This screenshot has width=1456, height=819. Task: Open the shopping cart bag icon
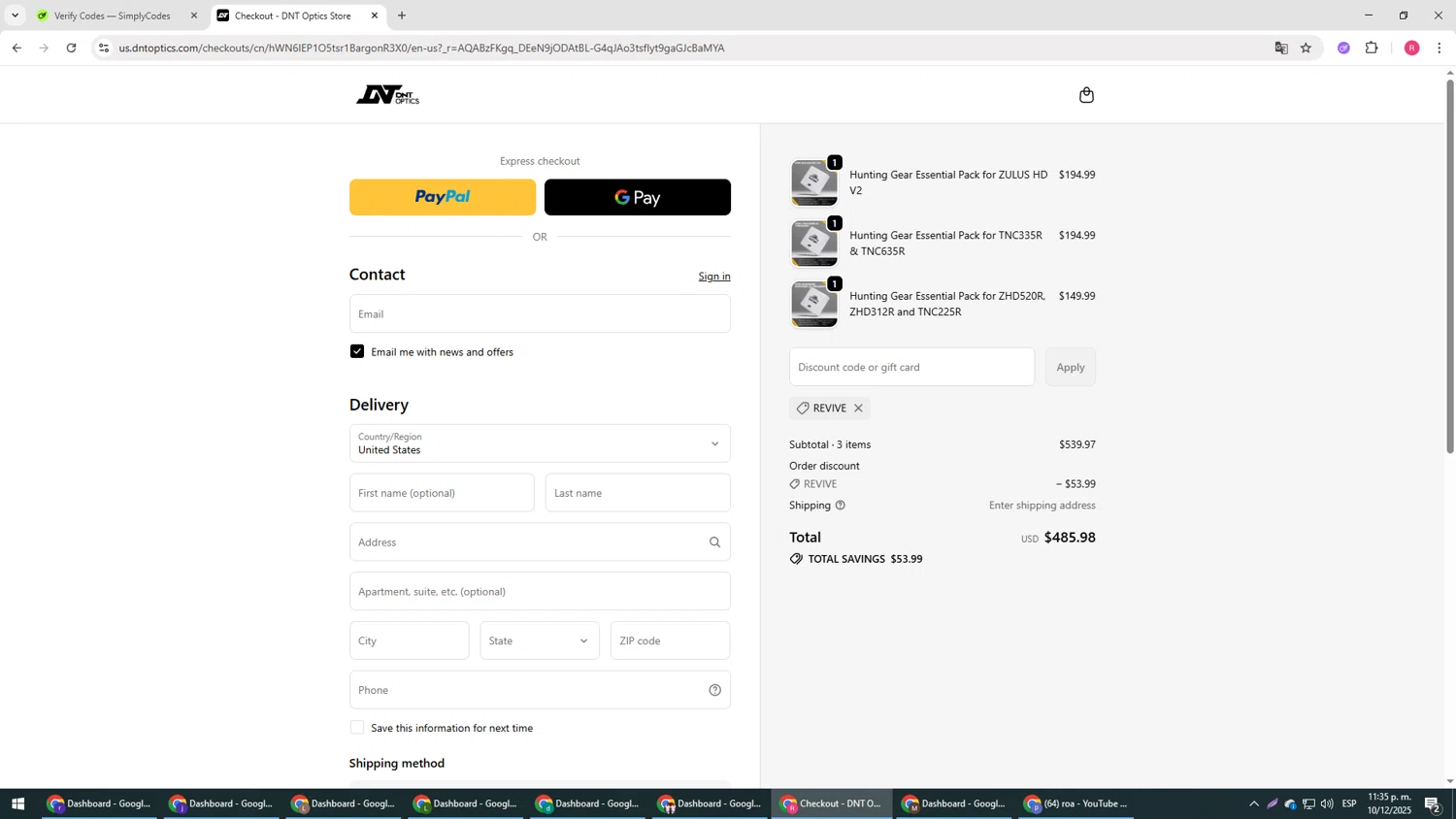point(1086,94)
